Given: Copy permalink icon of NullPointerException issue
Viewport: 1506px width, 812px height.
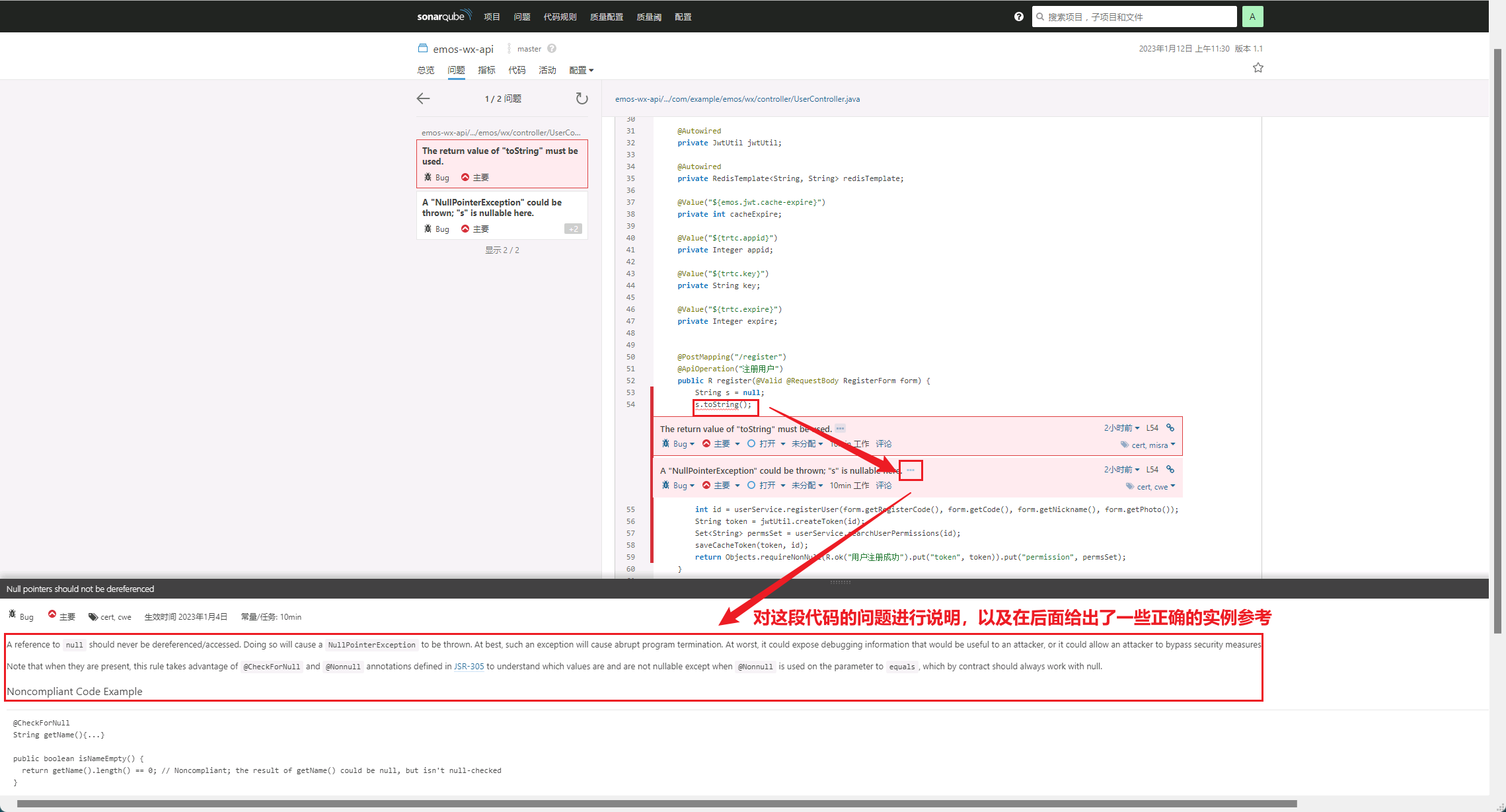Looking at the screenshot, I should (x=1170, y=469).
